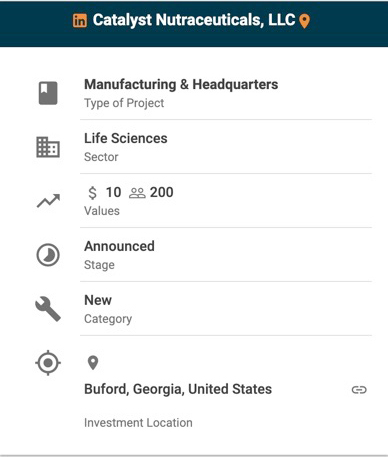Open the chain link icon beside location

pyautogui.click(x=359, y=390)
